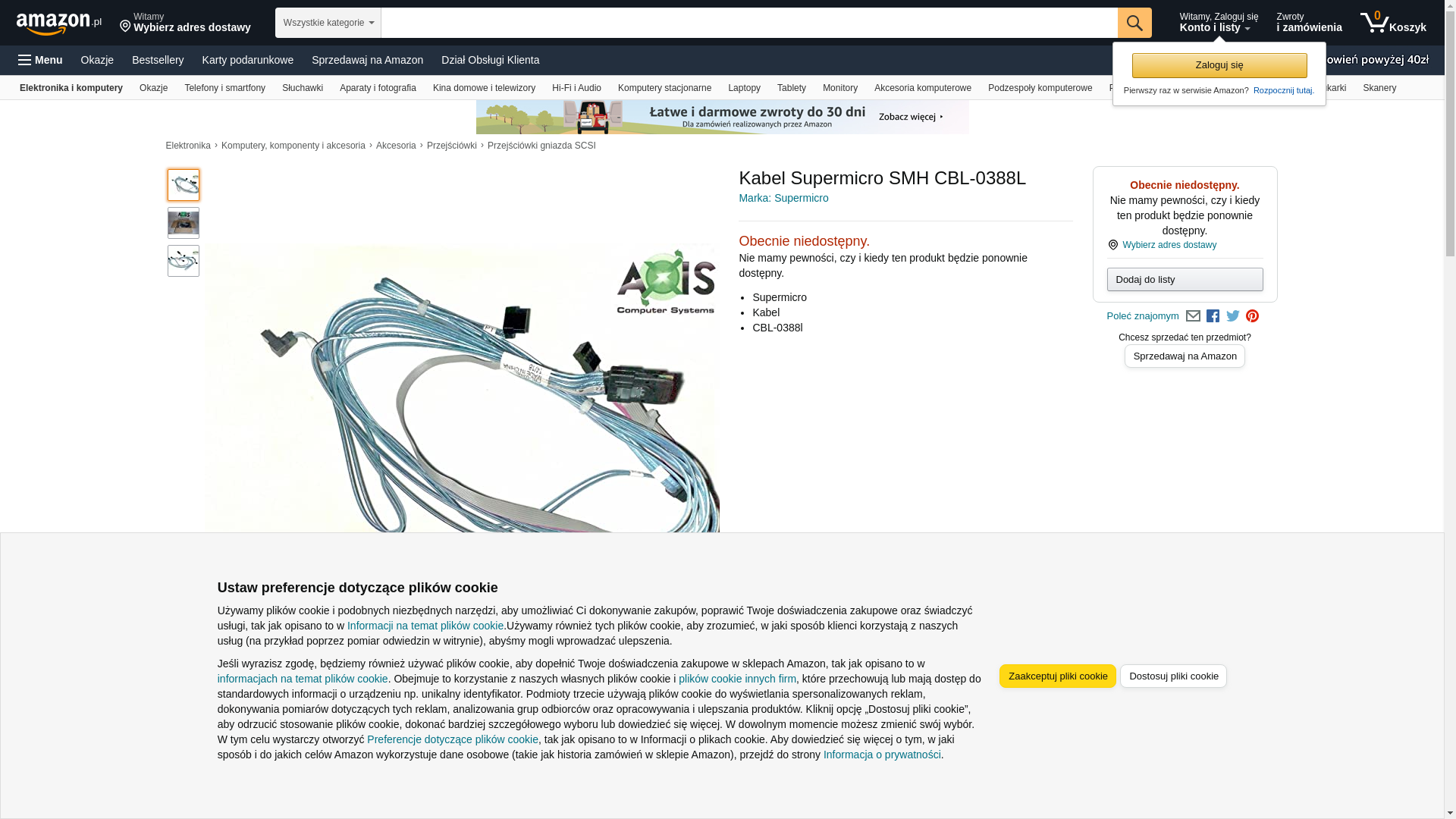Open the Bestsellery menu item
This screenshot has height=819, width=1456.
pos(158,60)
